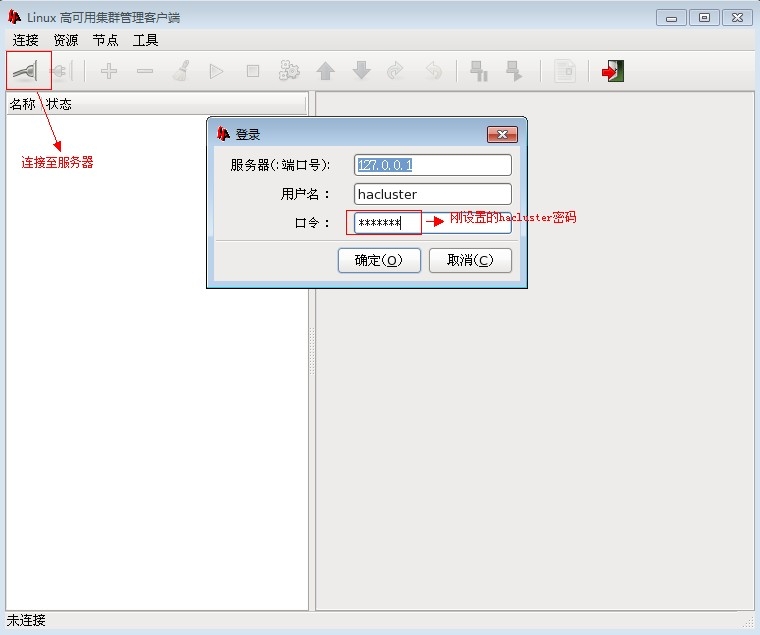This screenshot has width=760, height=635.
Task: Close the 登录 dialog with red X
Action: coord(502,135)
